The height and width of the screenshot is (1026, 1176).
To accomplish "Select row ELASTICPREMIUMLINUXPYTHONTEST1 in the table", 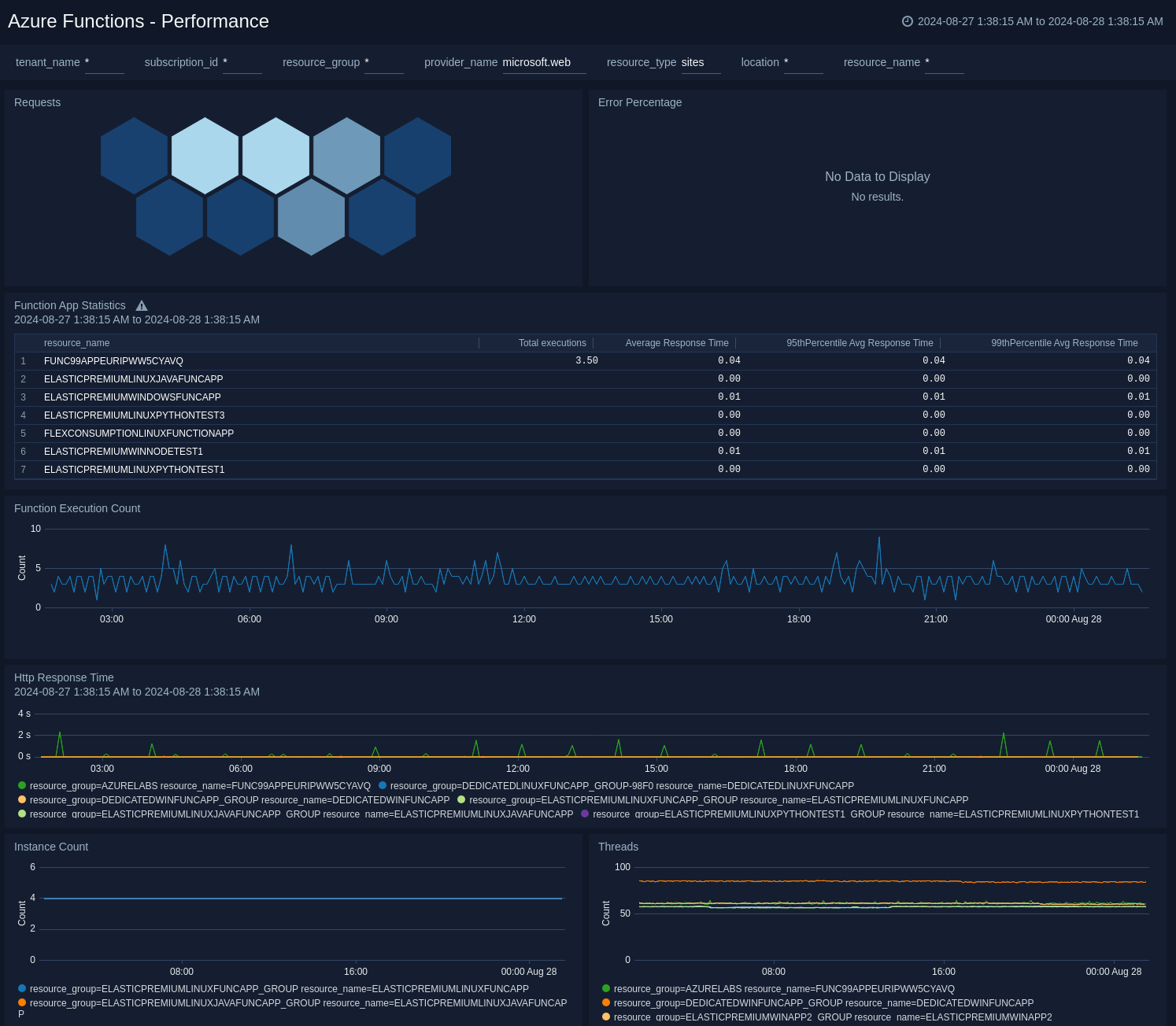I will [586, 470].
